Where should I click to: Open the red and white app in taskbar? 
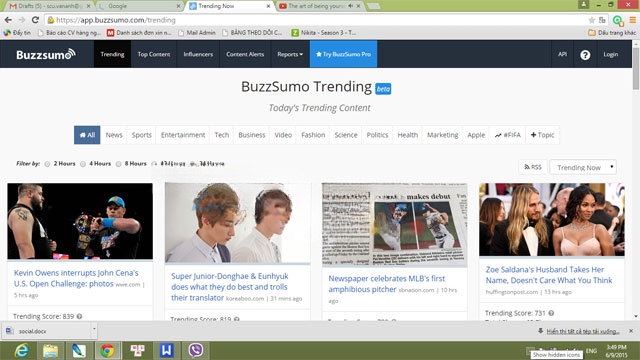tap(138, 351)
